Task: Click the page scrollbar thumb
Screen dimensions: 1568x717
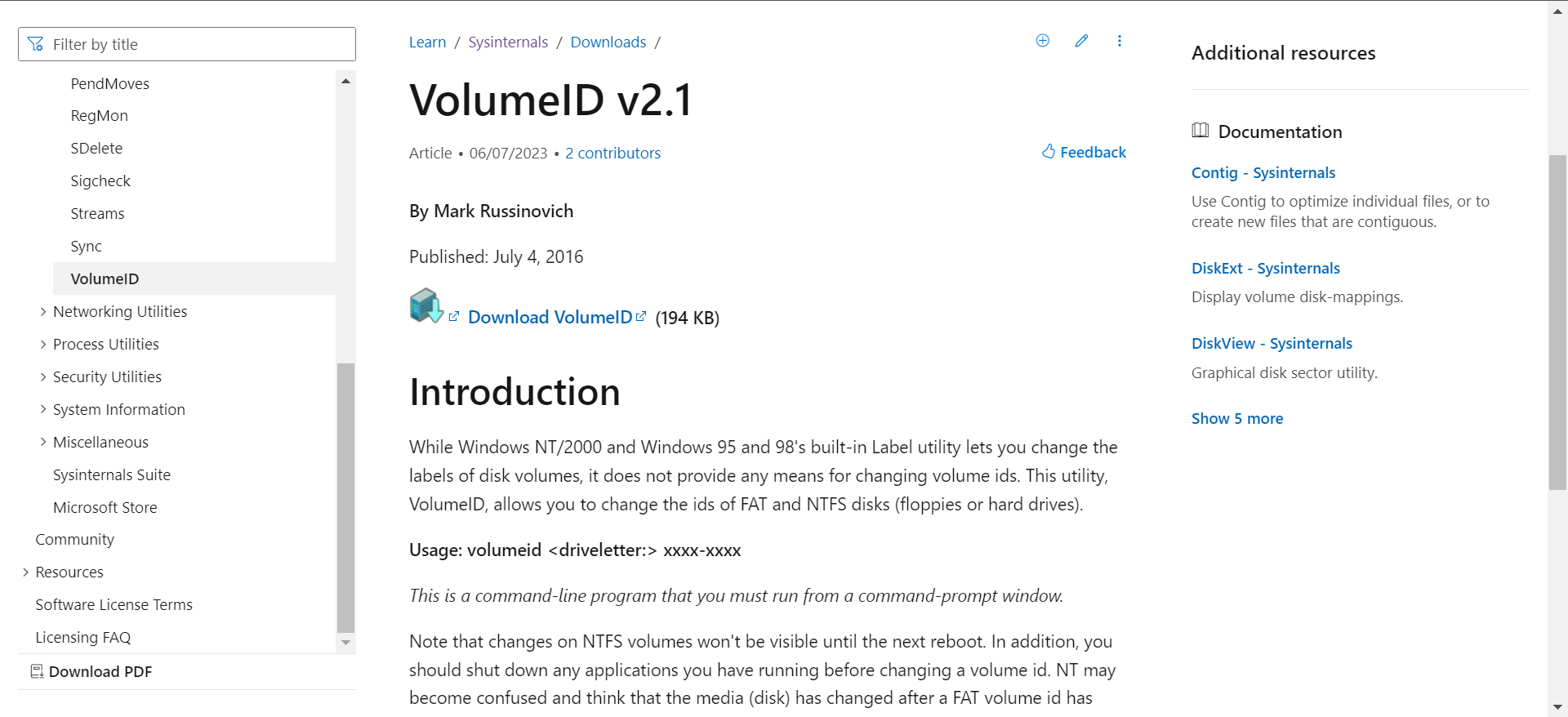Action: click(x=1557, y=323)
